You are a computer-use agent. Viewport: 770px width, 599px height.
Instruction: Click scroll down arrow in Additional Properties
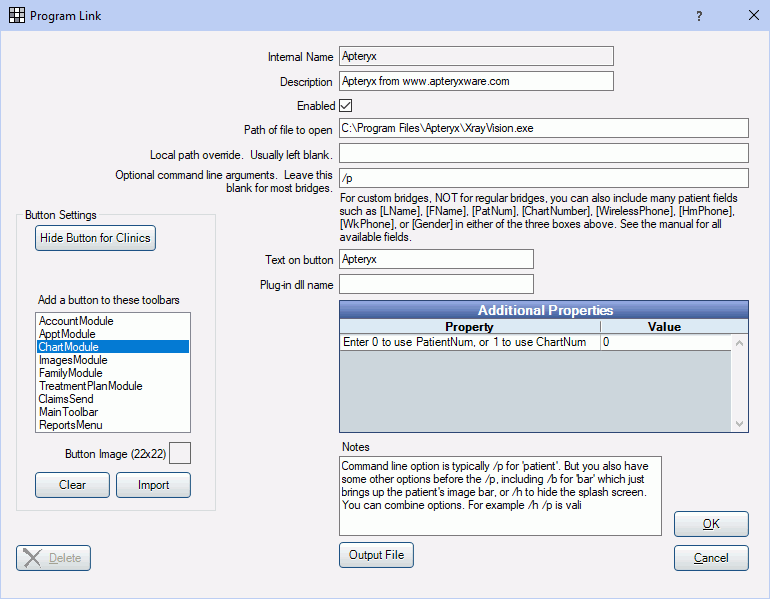tap(739, 424)
